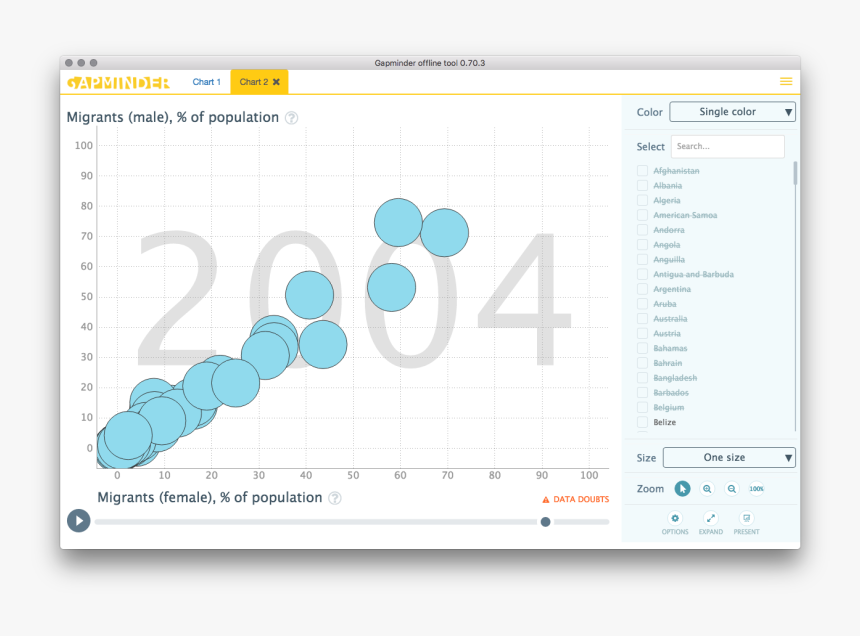Screen dimensions: 860x636
Task: Select the zoom in magnifier
Action: click(x=707, y=489)
